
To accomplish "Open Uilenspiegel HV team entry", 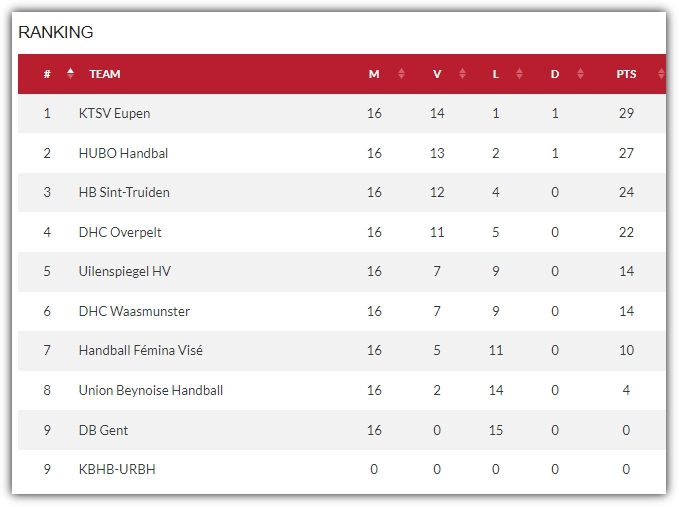I will (125, 271).
